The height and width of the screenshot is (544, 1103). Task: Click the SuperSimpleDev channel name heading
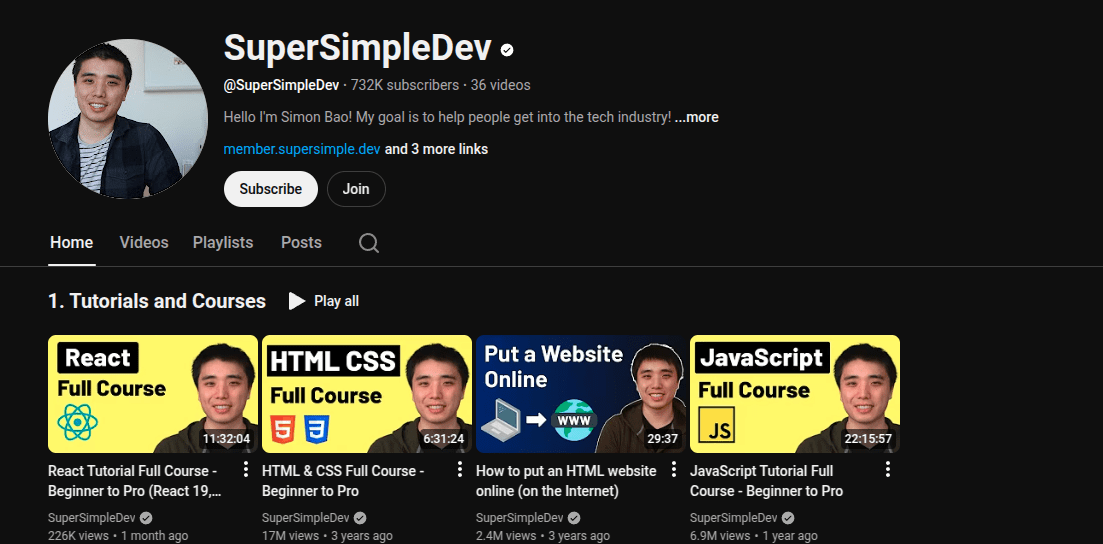(357, 49)
